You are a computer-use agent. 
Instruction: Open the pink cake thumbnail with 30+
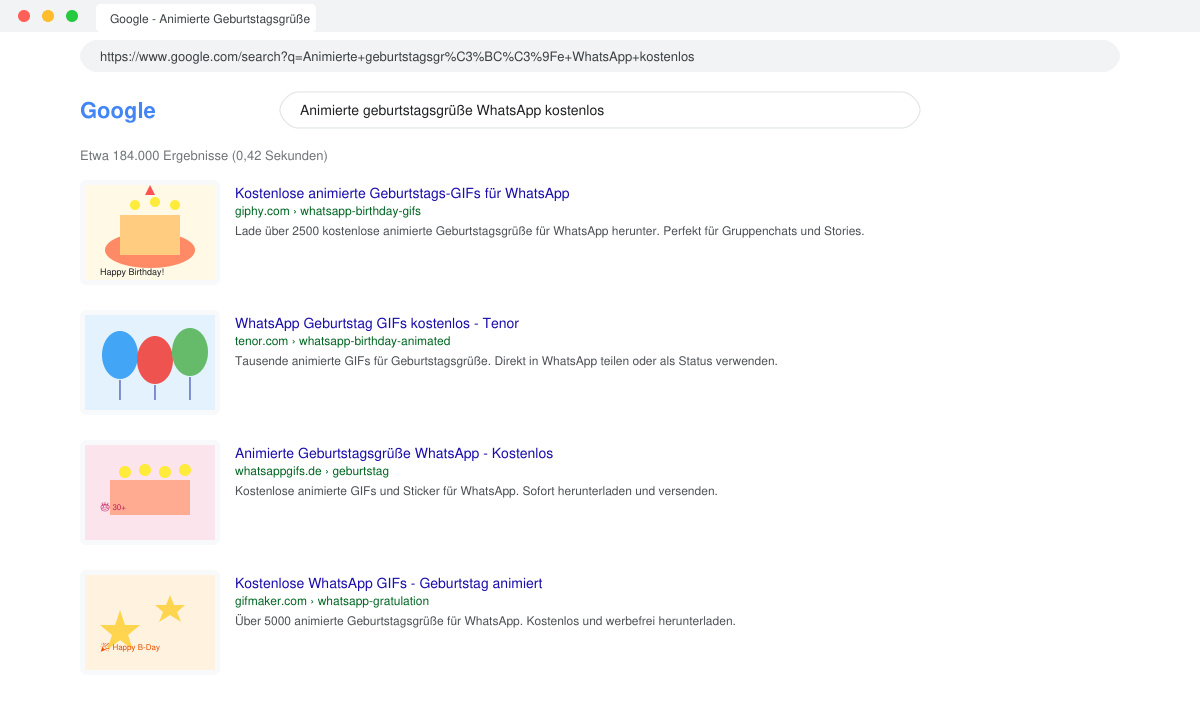[150, 492]
